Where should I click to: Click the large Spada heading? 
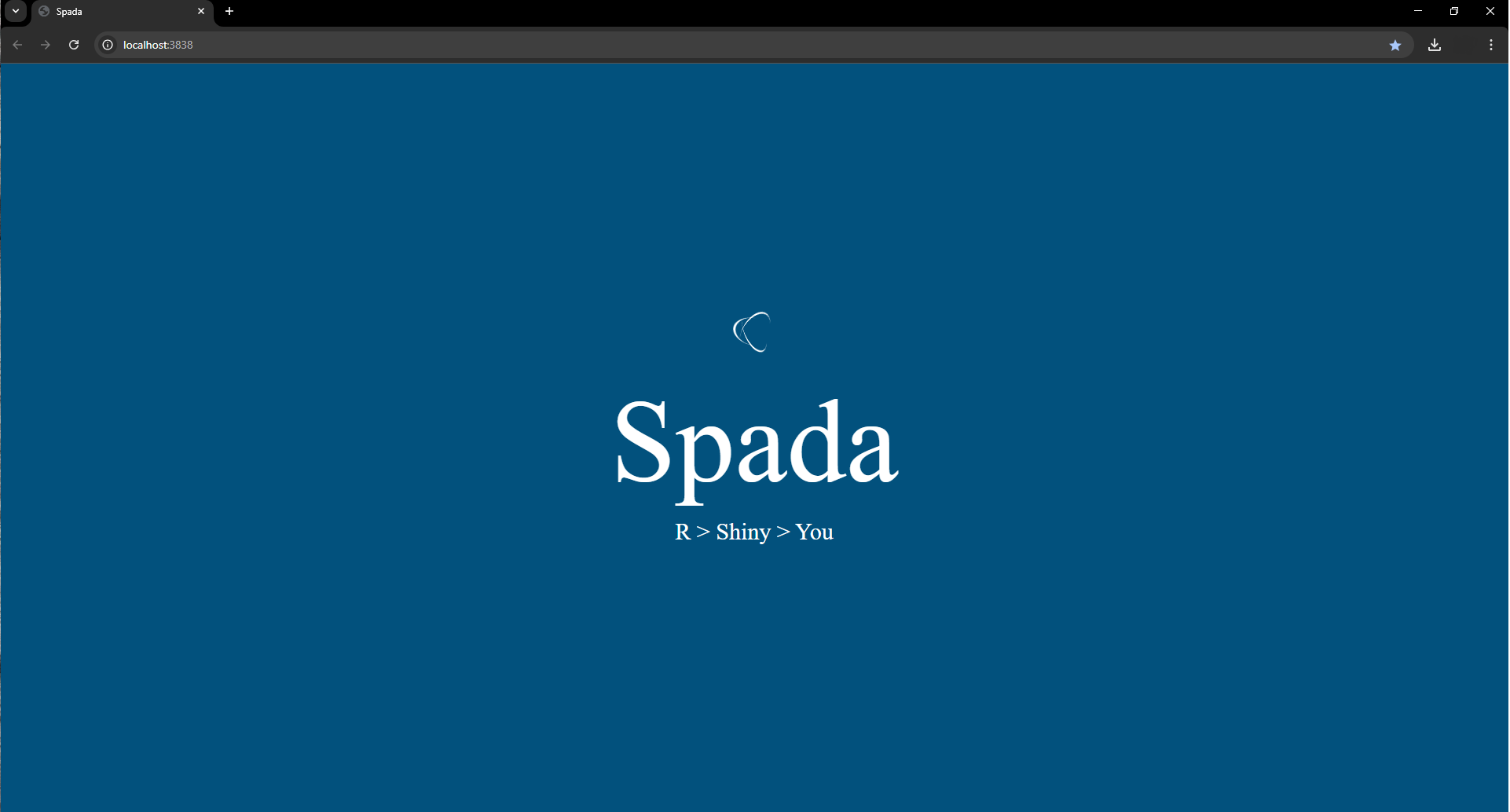(755, 444)
